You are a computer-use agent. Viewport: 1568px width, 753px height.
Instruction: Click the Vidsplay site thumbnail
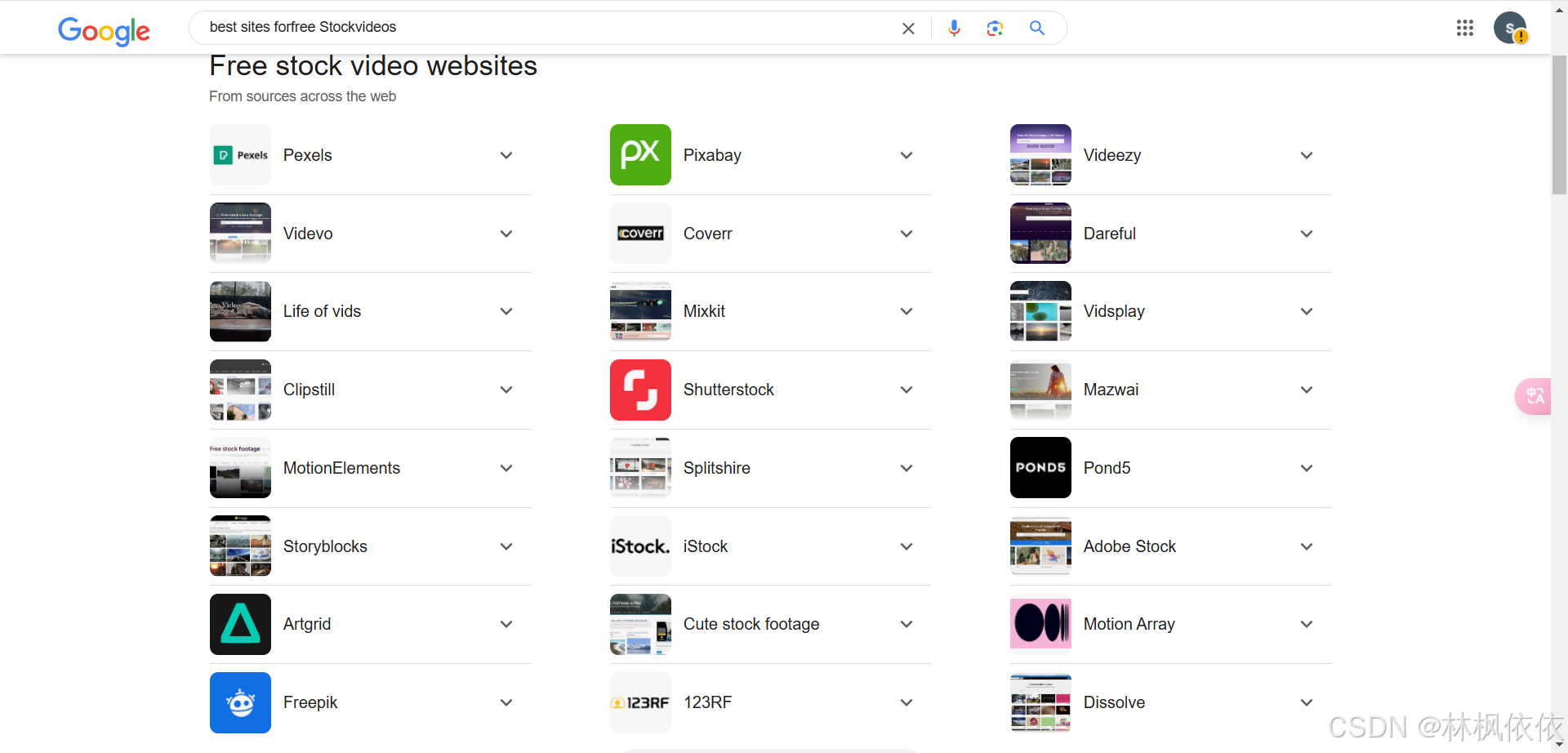click(1040, 311)
